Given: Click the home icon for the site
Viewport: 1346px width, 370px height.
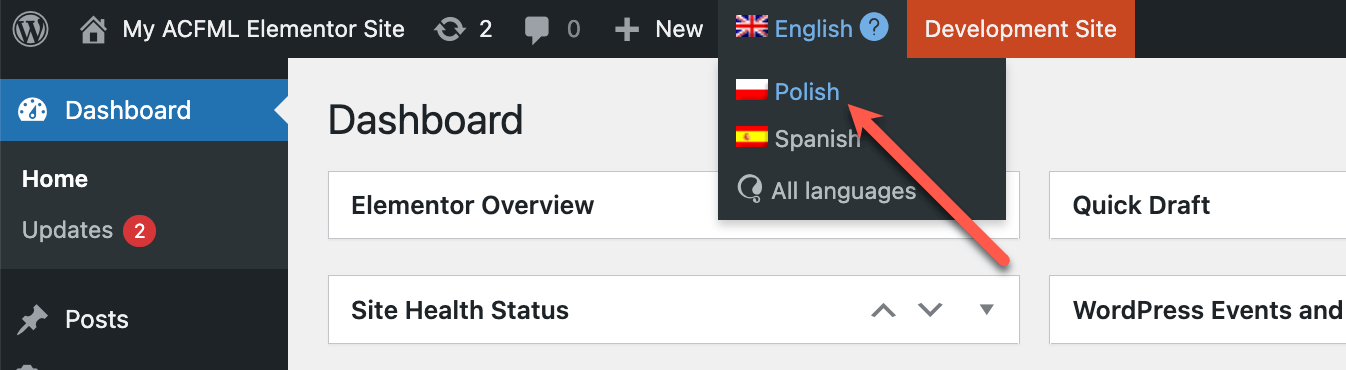Looking at the screenshot, I should tap(93, 29).
